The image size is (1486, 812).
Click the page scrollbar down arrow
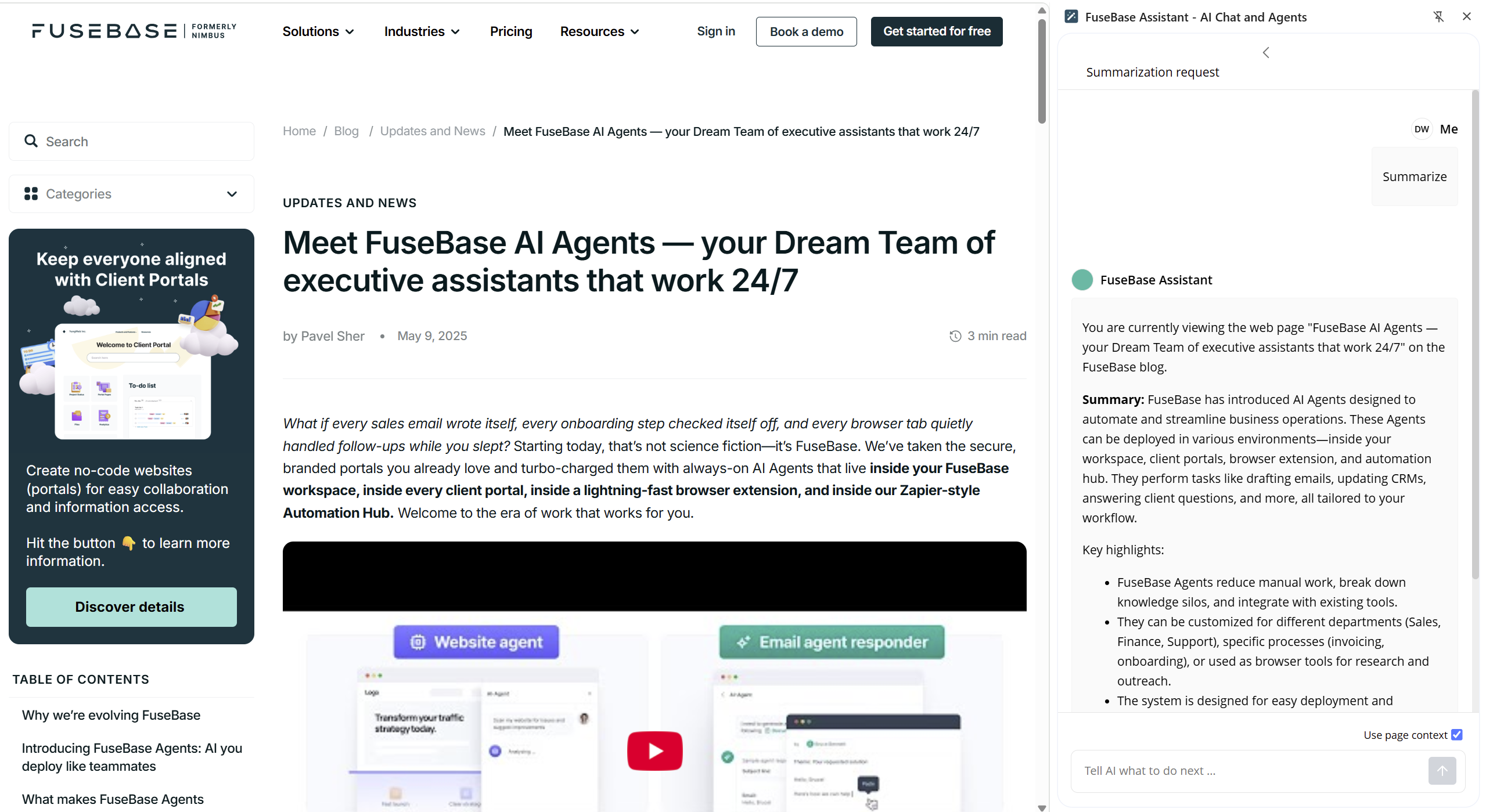pos(1042,807)
